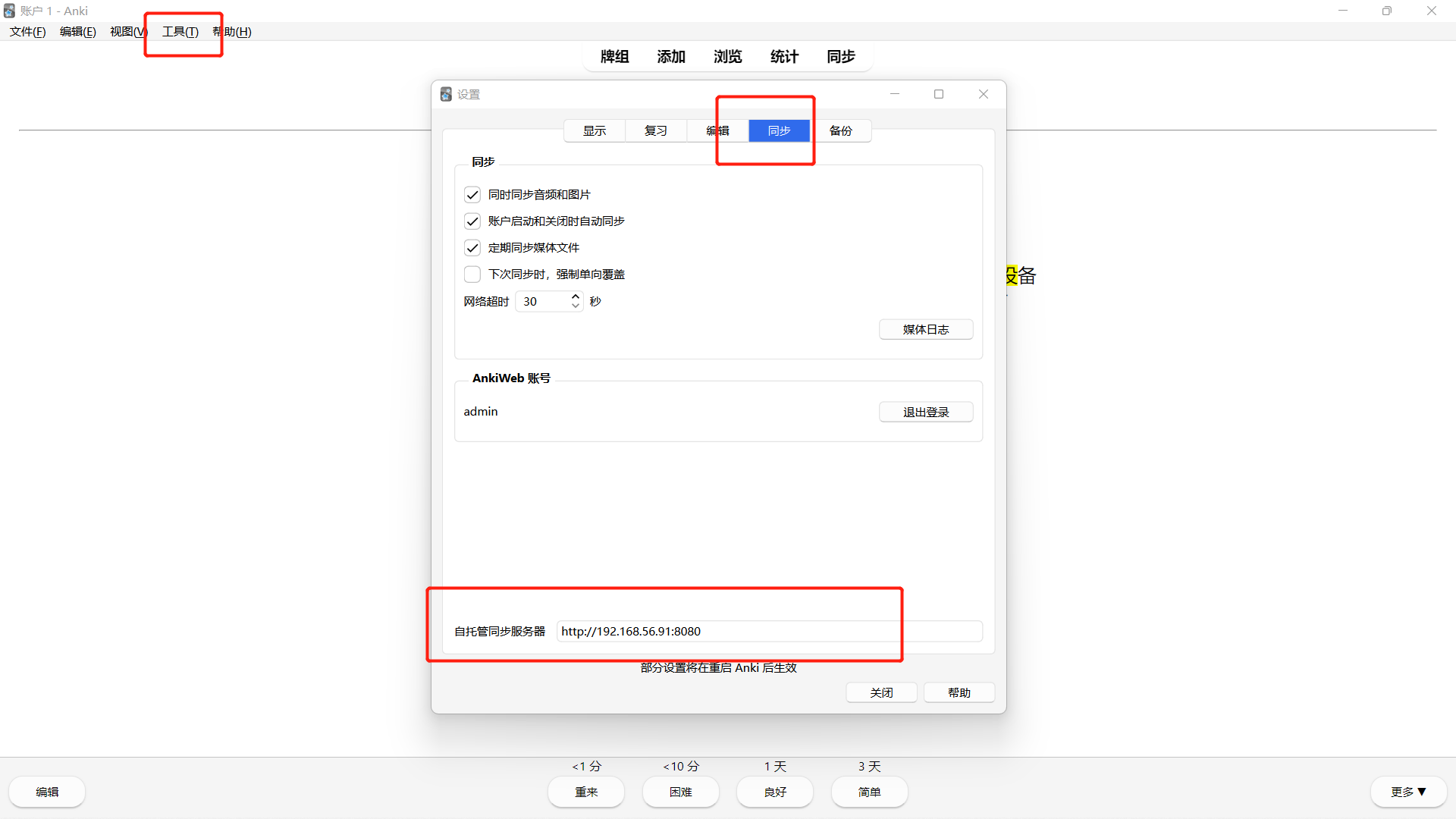Viewport: 1456px width, 819px height.
Task: Close the main Anki window
Action: point(1432,11)
